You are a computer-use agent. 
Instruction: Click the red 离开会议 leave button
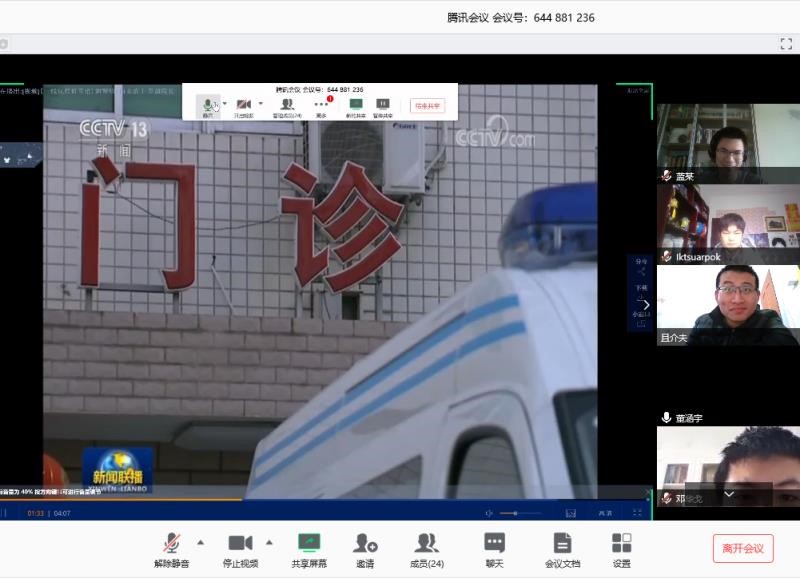742,548
